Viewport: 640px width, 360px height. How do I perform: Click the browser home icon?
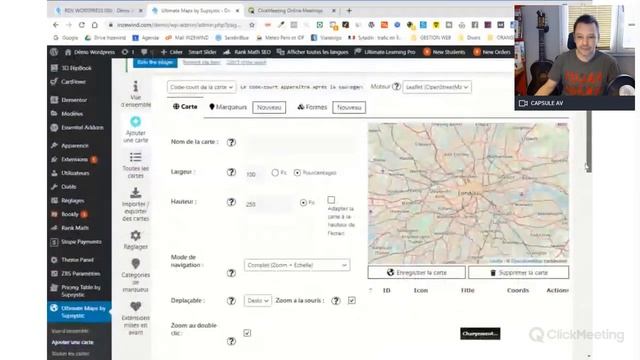(x=95, y=25)
